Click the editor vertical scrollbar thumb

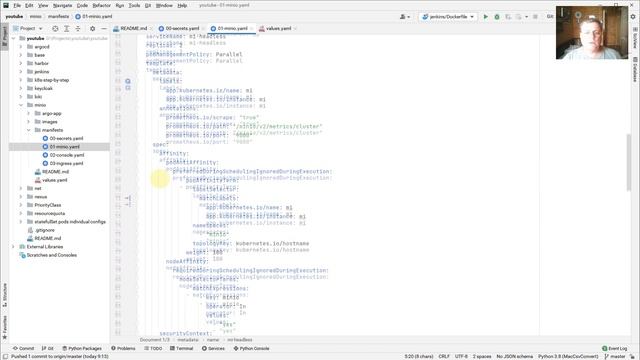click(629, 162)
